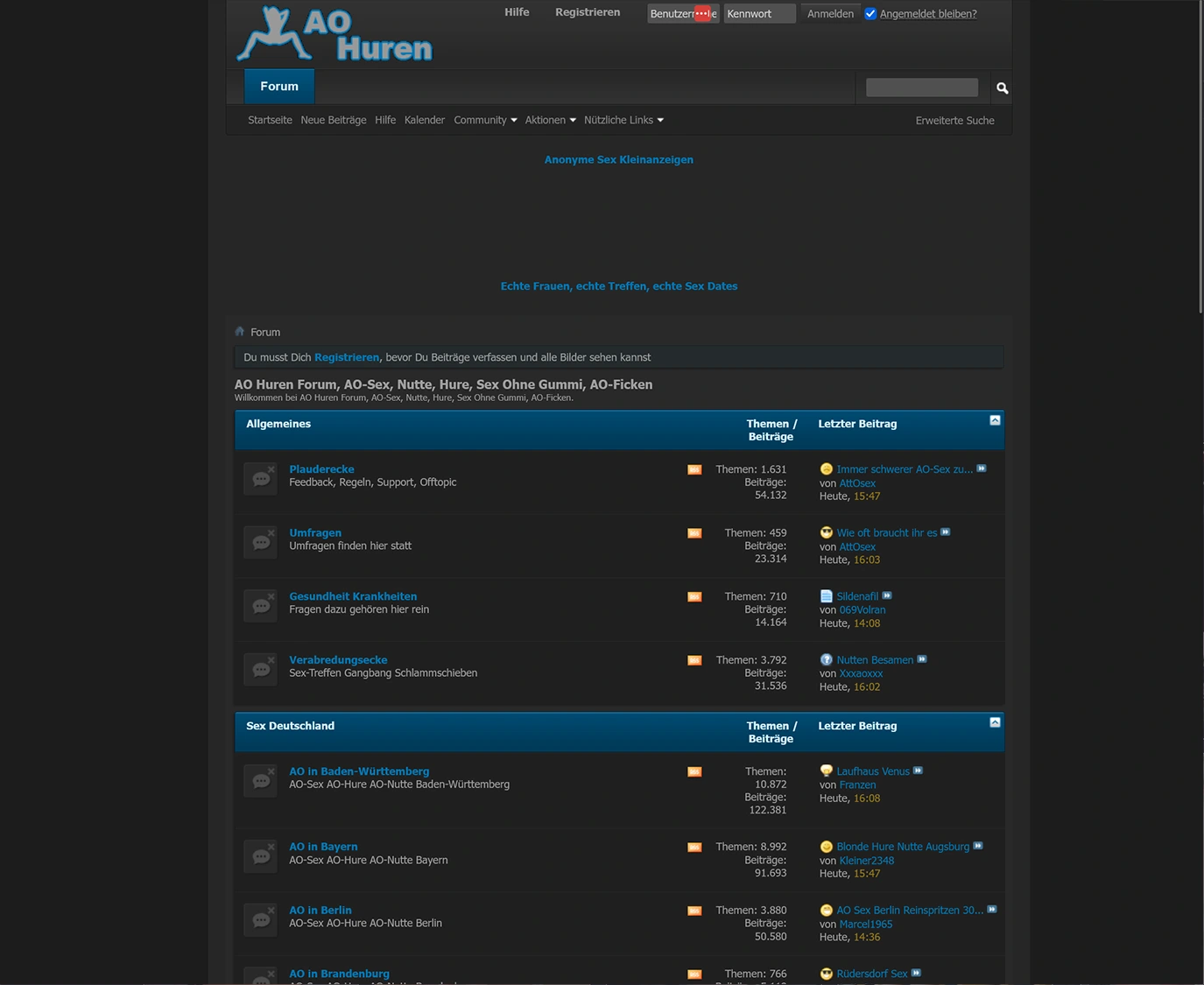1204x985 pixels.
Task: Open user profile 069Volran
Action: [x=863, y=610]
